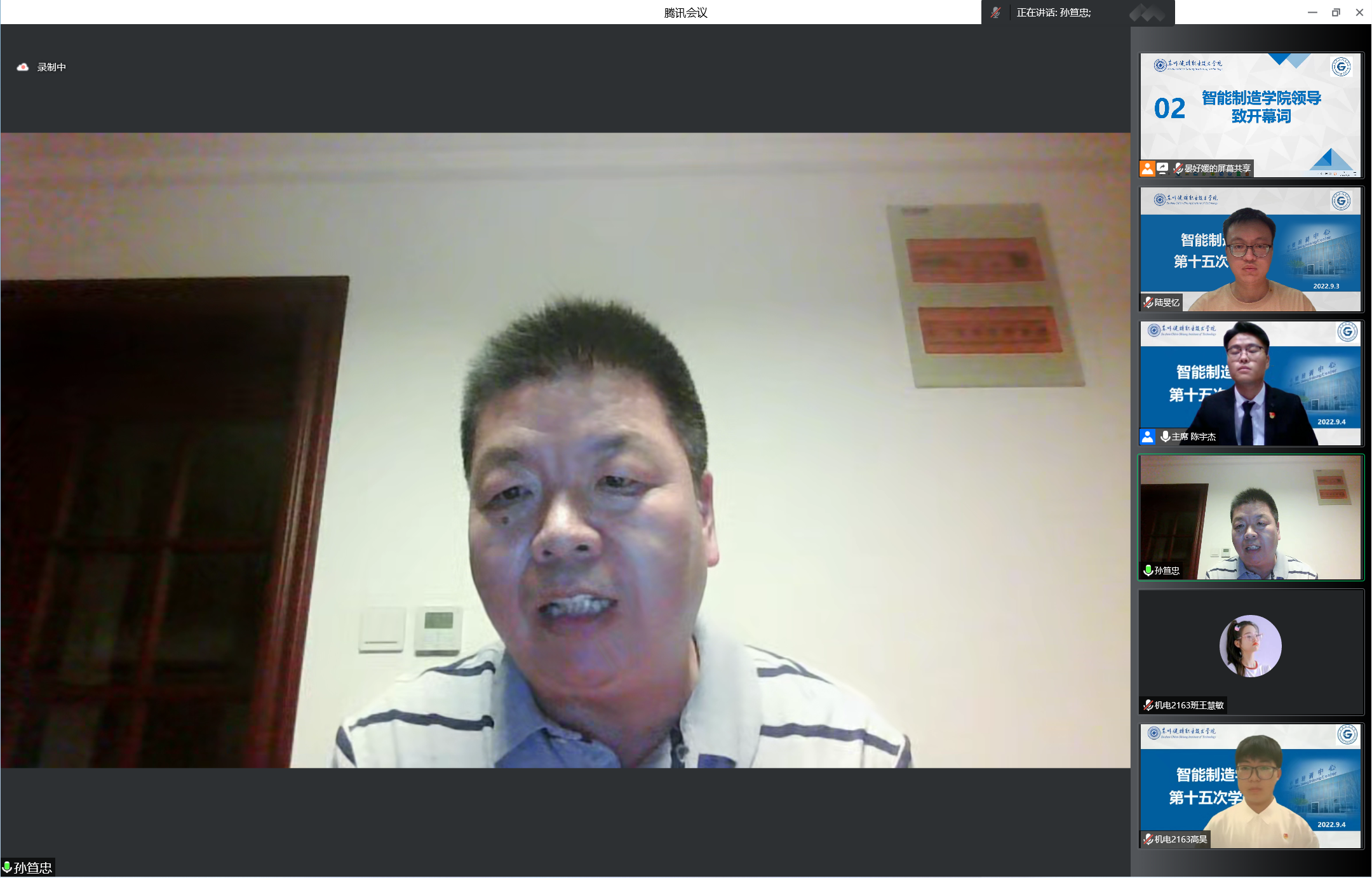This screenshot has height=878, width=1372.
Task: Restore down the Tencent Meeting window
Action: 1336,13
